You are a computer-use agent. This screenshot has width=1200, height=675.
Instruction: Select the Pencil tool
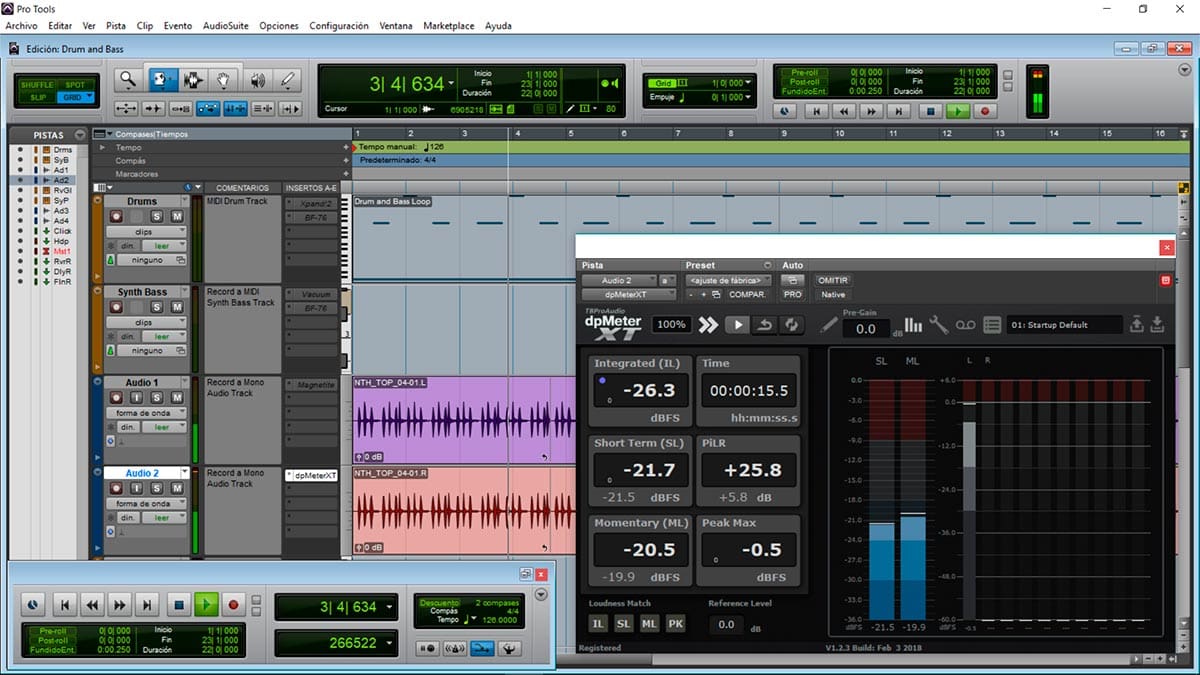[288, 80]
